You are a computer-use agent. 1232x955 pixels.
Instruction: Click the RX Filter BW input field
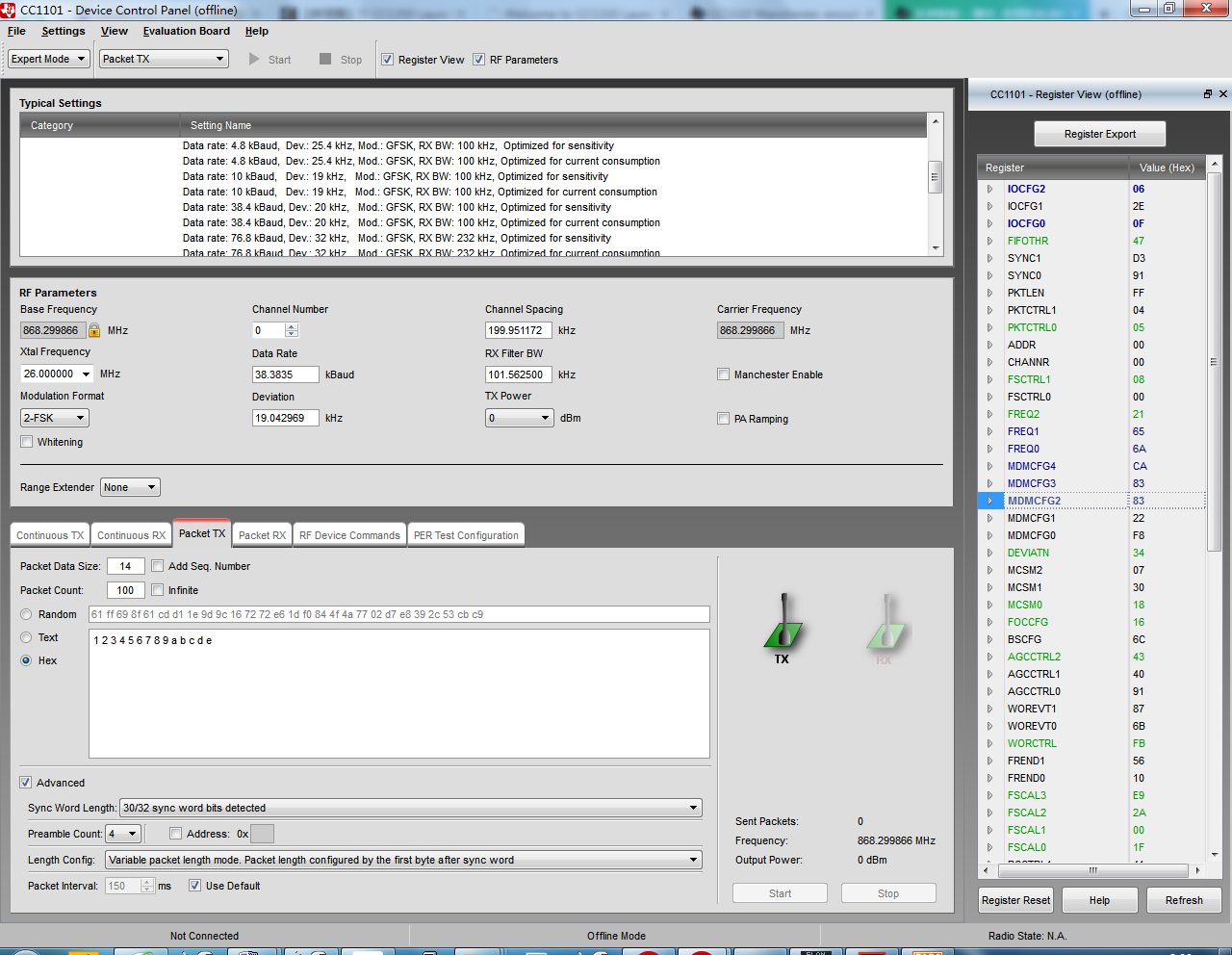518,374
